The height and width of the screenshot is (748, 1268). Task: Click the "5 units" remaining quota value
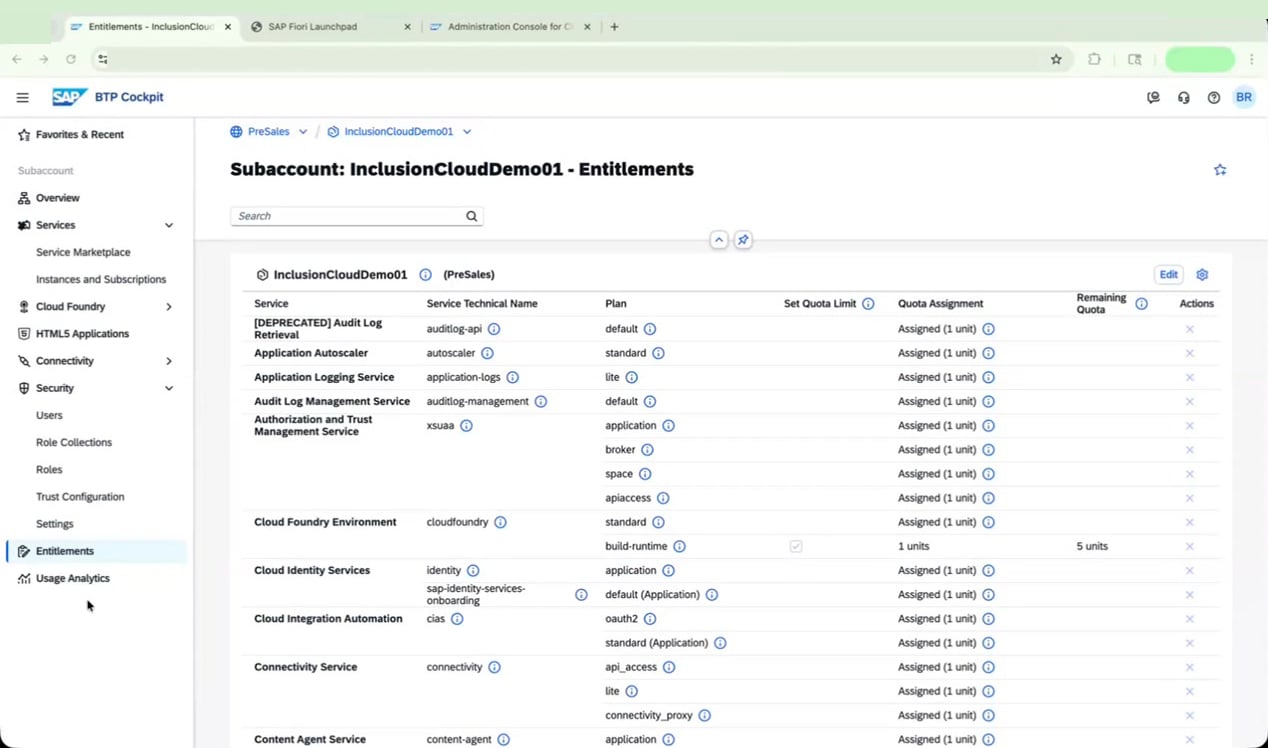(x=1092, y=546)
